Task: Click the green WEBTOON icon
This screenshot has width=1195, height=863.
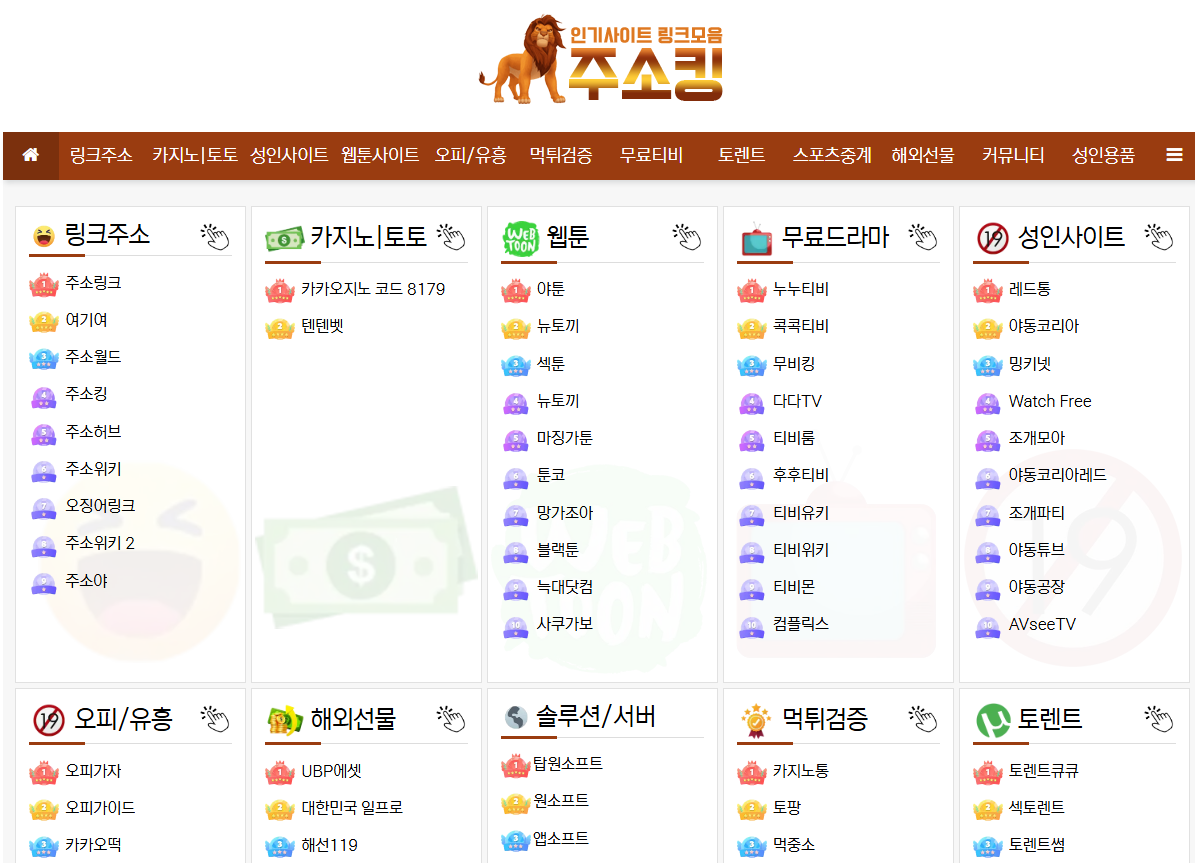Action: 521,239
